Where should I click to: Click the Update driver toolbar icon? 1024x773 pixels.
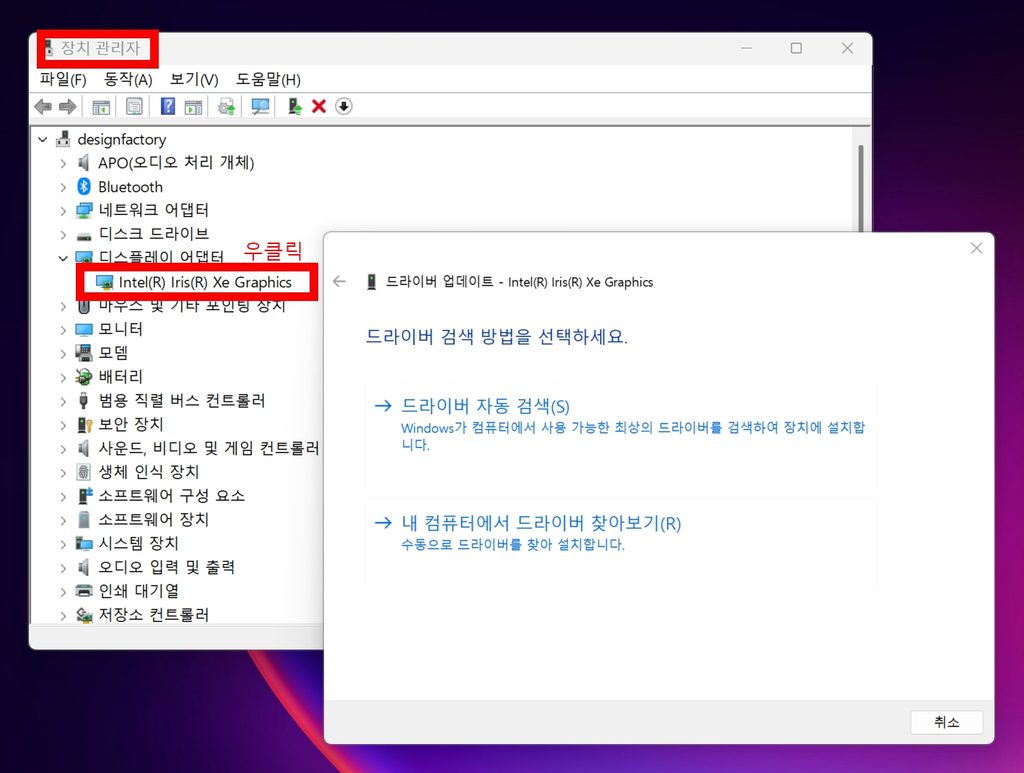[227, 106]
